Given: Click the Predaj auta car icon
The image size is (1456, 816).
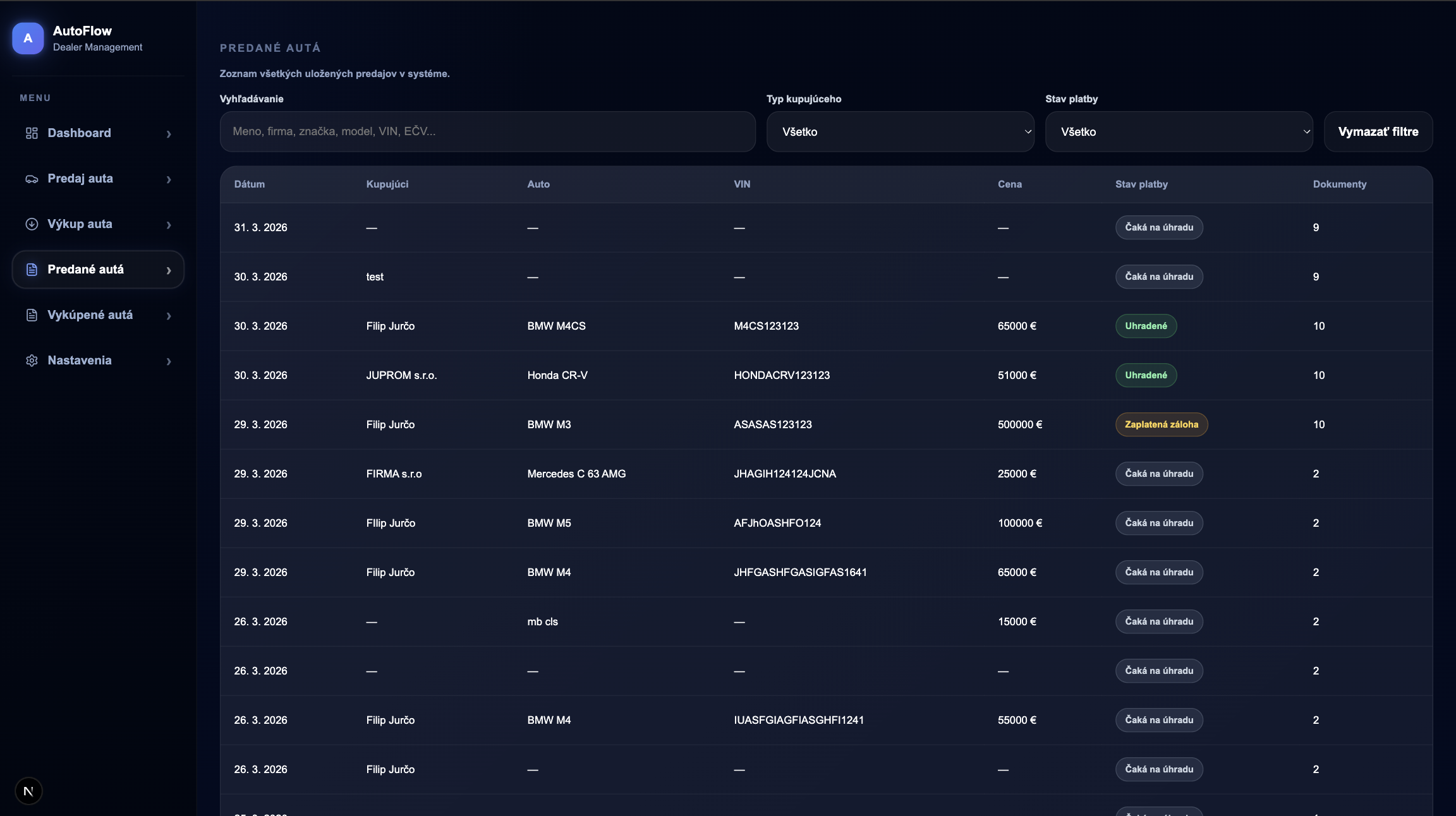Looking at the screenshot, I should pos(32,179).
